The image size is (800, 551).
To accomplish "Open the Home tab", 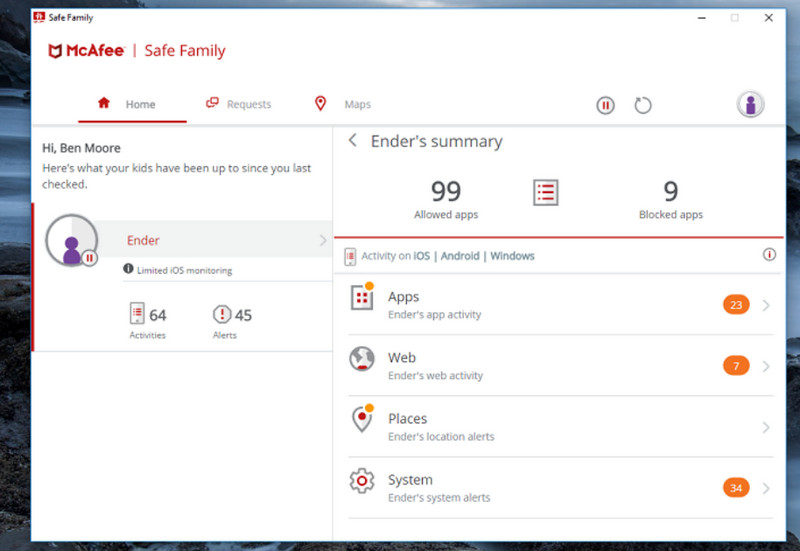I will pos(132,104).
